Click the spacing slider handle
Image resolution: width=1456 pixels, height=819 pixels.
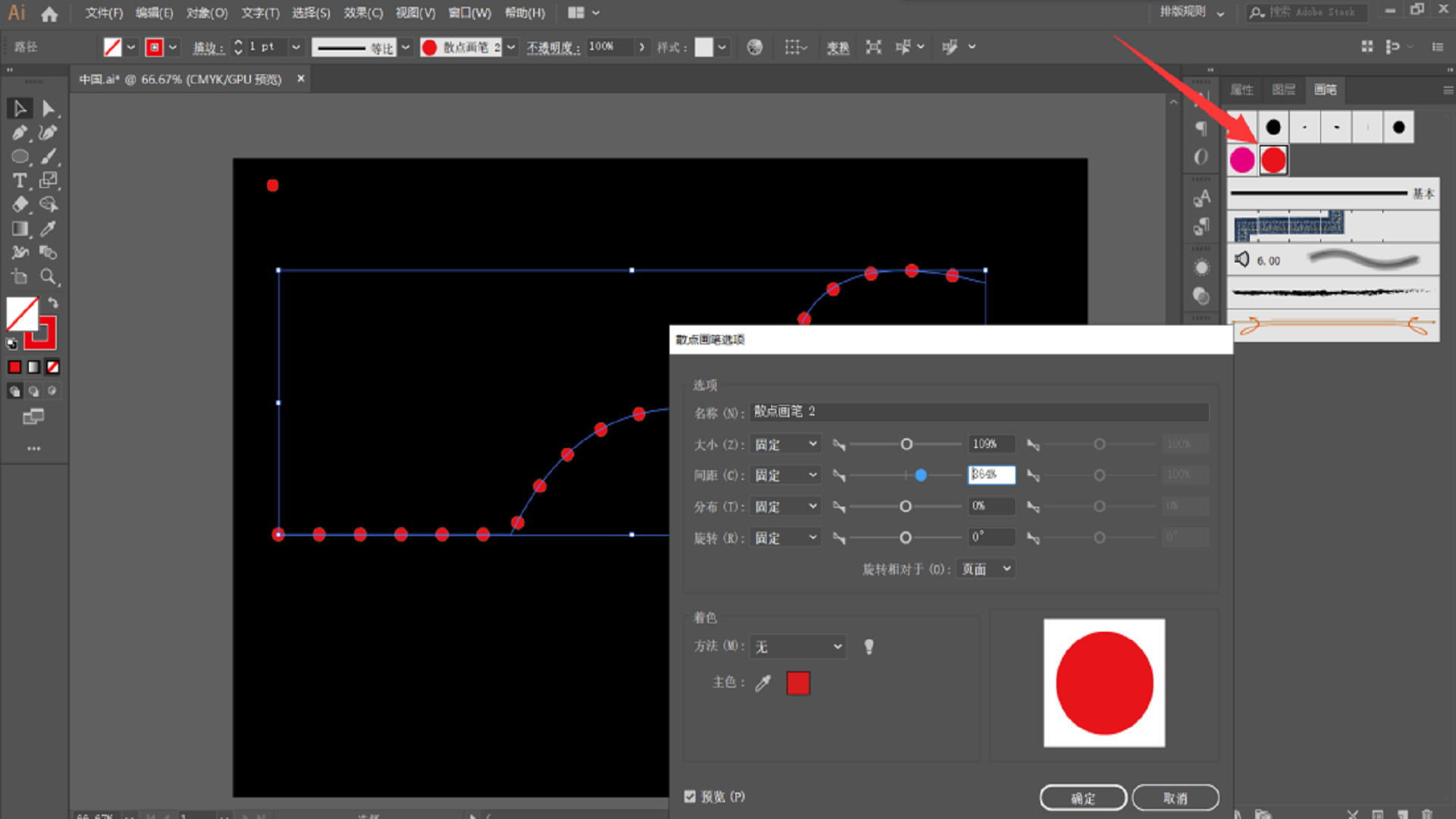click(x=921, y=475)
